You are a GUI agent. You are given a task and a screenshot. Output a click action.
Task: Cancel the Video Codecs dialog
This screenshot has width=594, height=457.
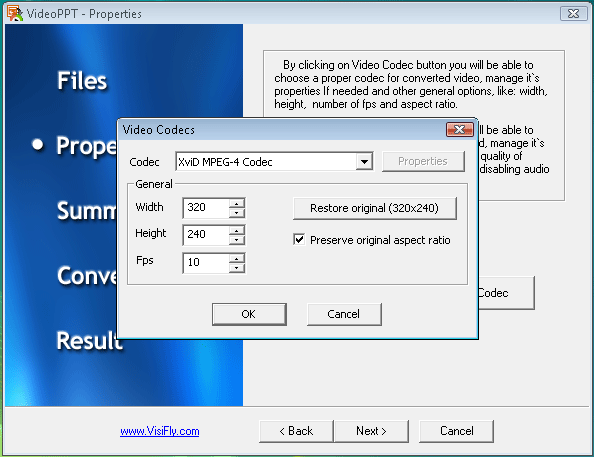click(x=344, y=314)
